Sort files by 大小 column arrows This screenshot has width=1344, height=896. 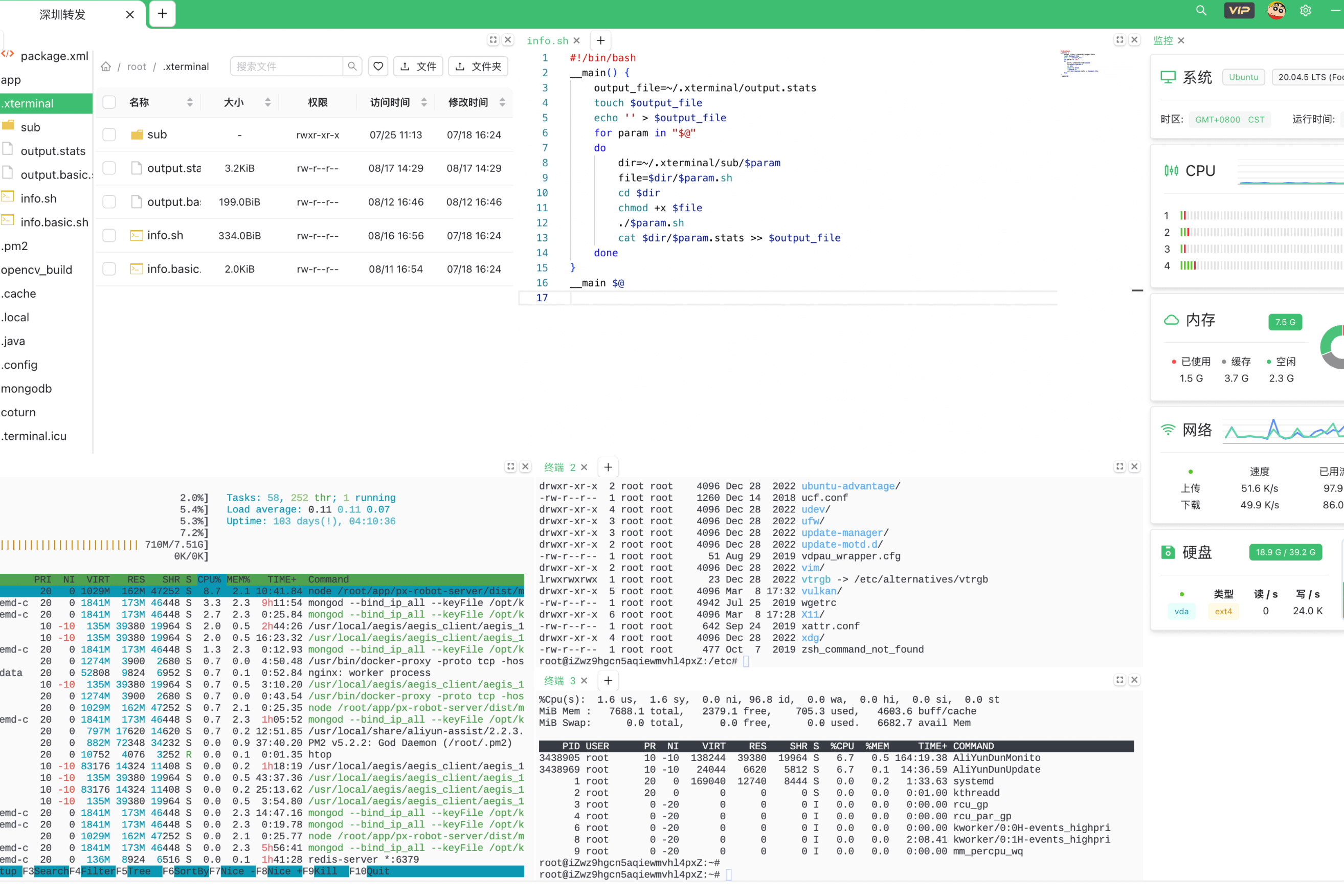(267, 102)
